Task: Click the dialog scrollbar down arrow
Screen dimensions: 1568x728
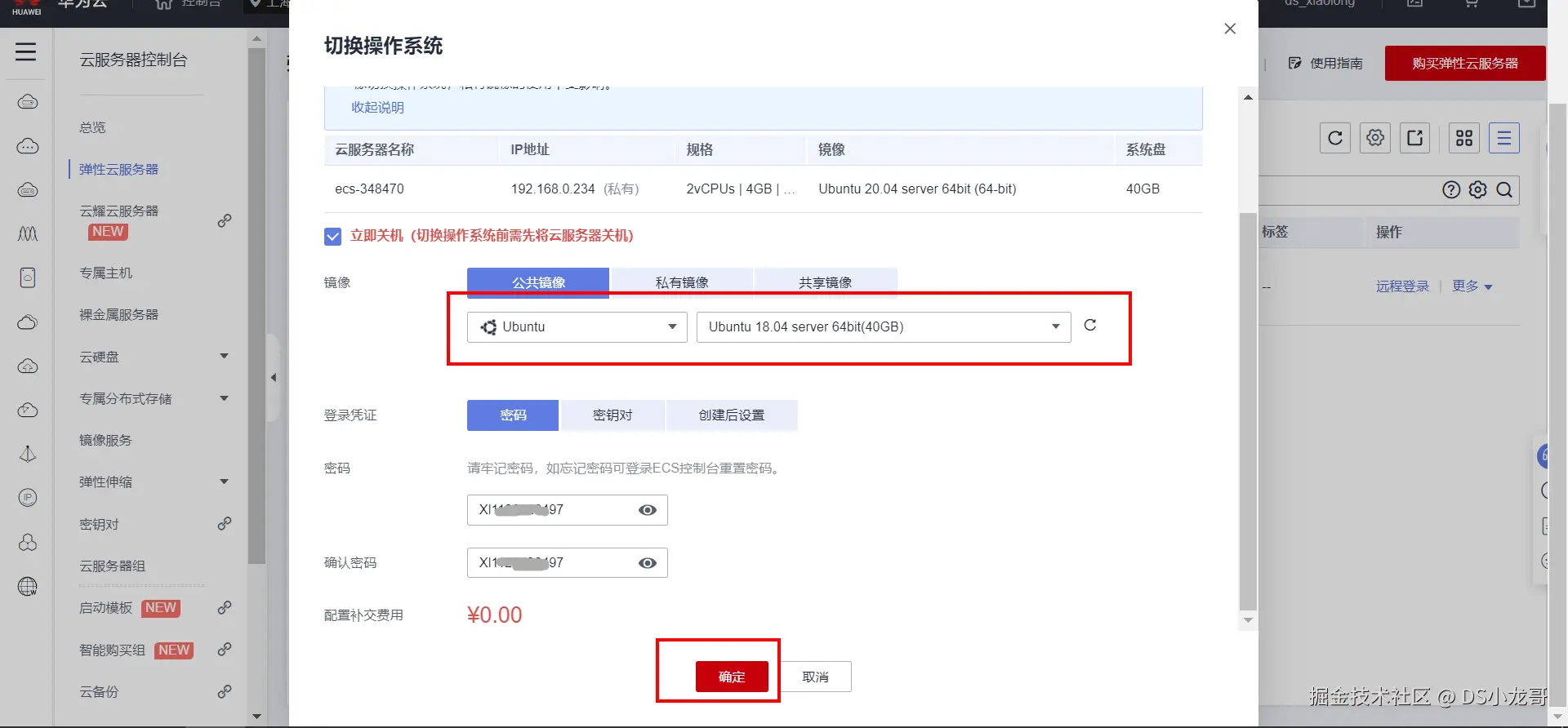Action: coord(1248,620)
